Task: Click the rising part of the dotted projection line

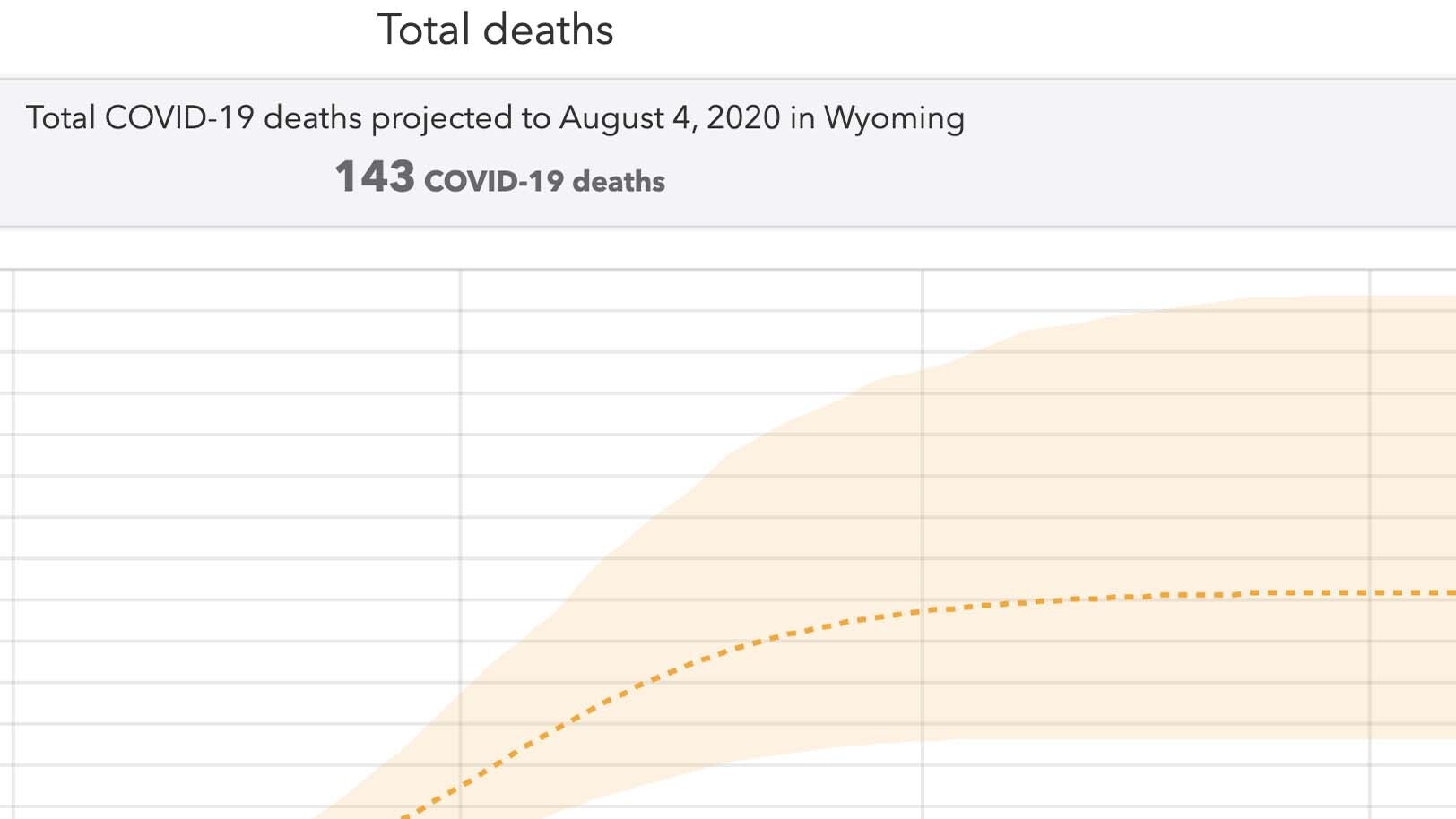Action: tap(574, 718)
